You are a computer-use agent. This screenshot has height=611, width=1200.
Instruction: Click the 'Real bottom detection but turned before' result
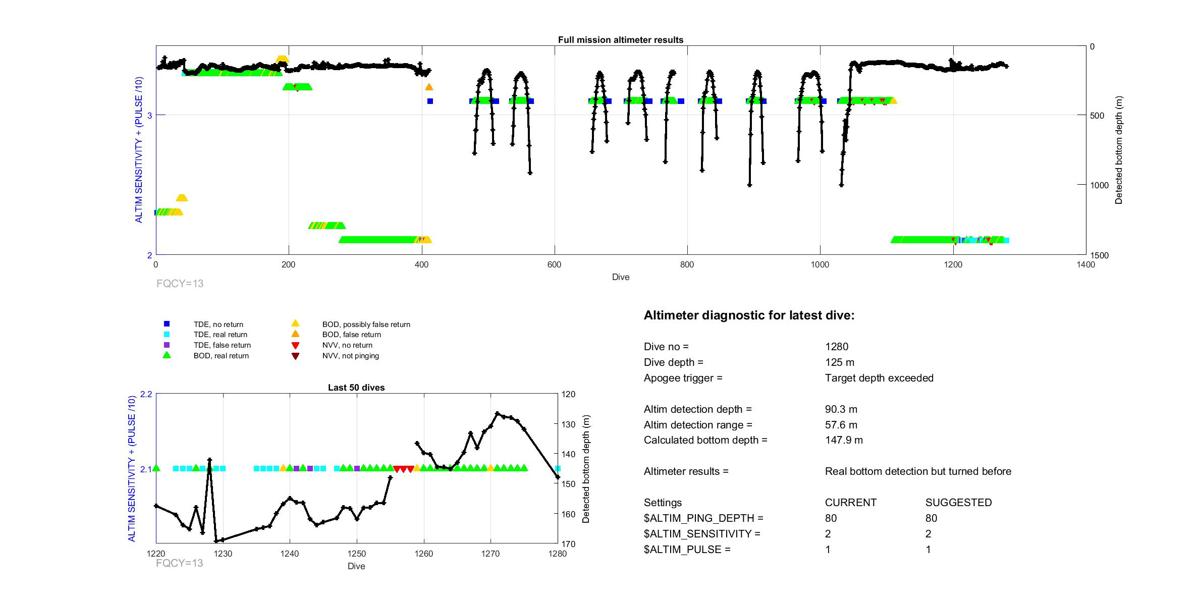[917, 471]
